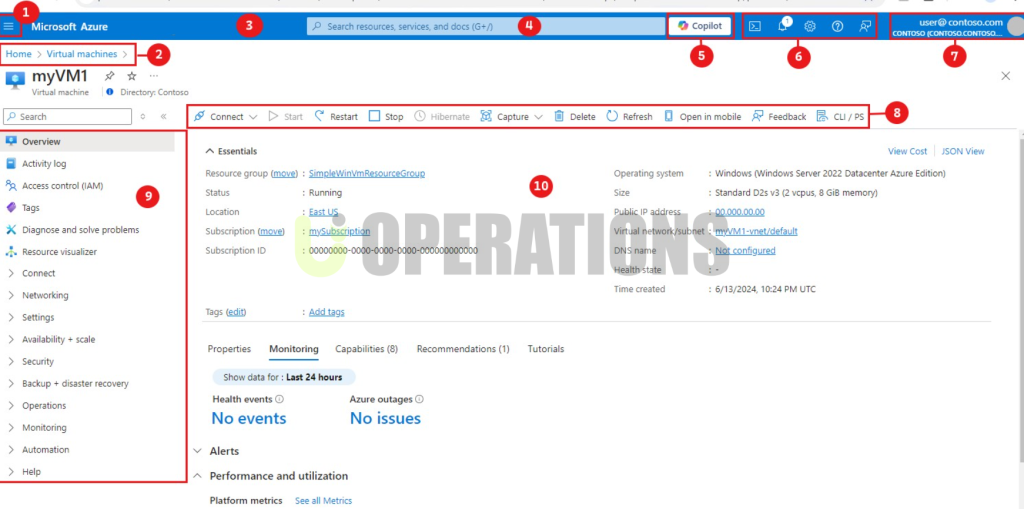Click Feedback in the command bar
Screen dimensions: 1024x509
click(x=779, y=116)
